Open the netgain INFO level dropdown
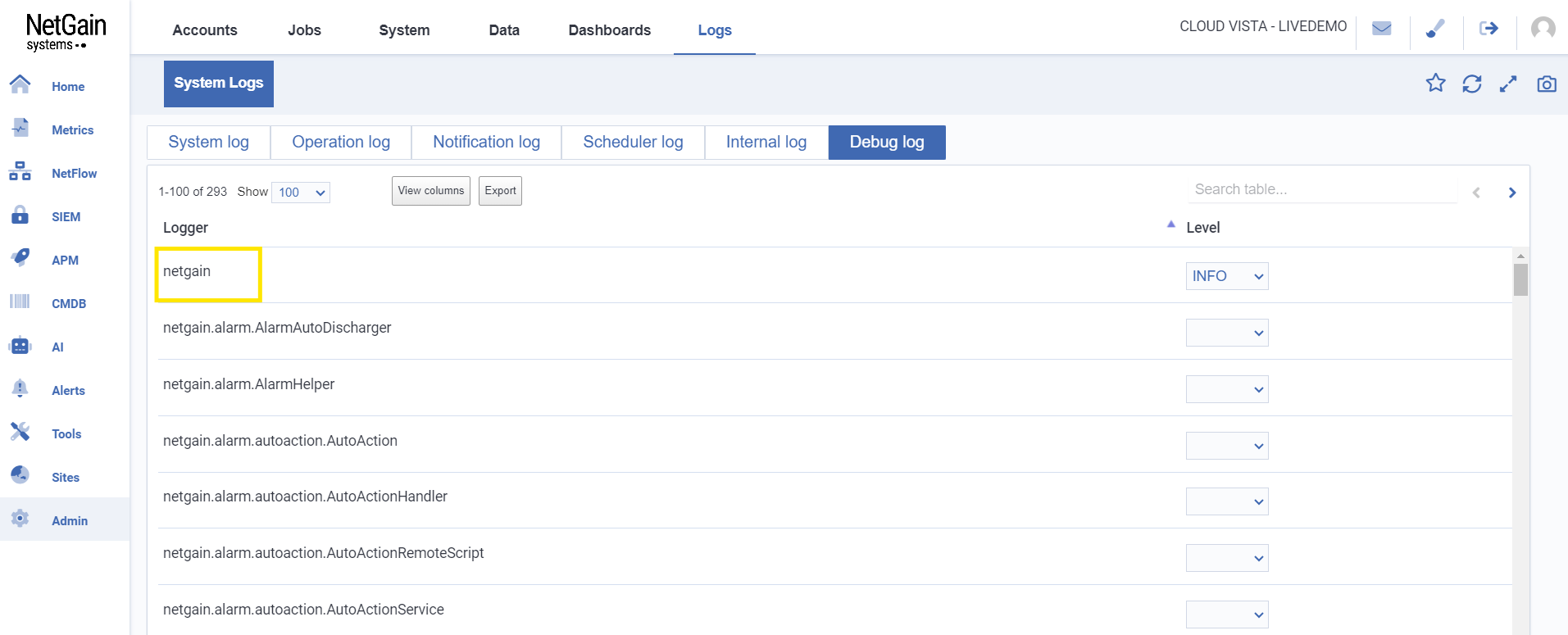 pyautogui.click(x=1227, y=276)
